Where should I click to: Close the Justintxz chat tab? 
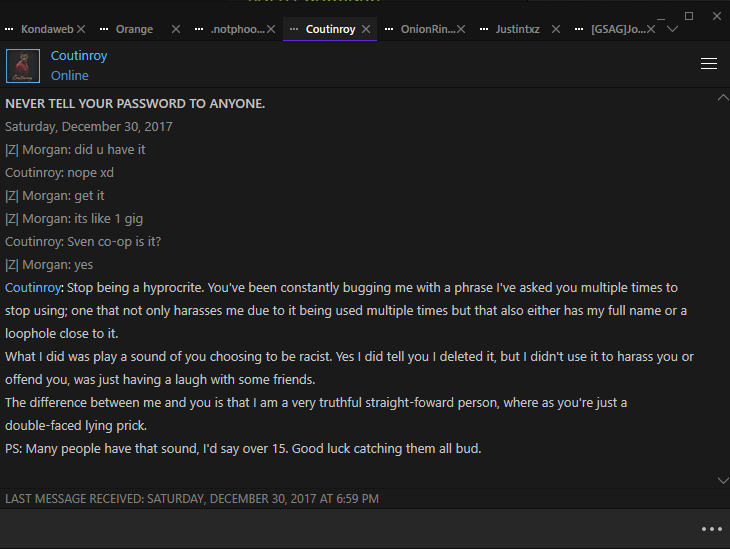(x=556, y=29)
